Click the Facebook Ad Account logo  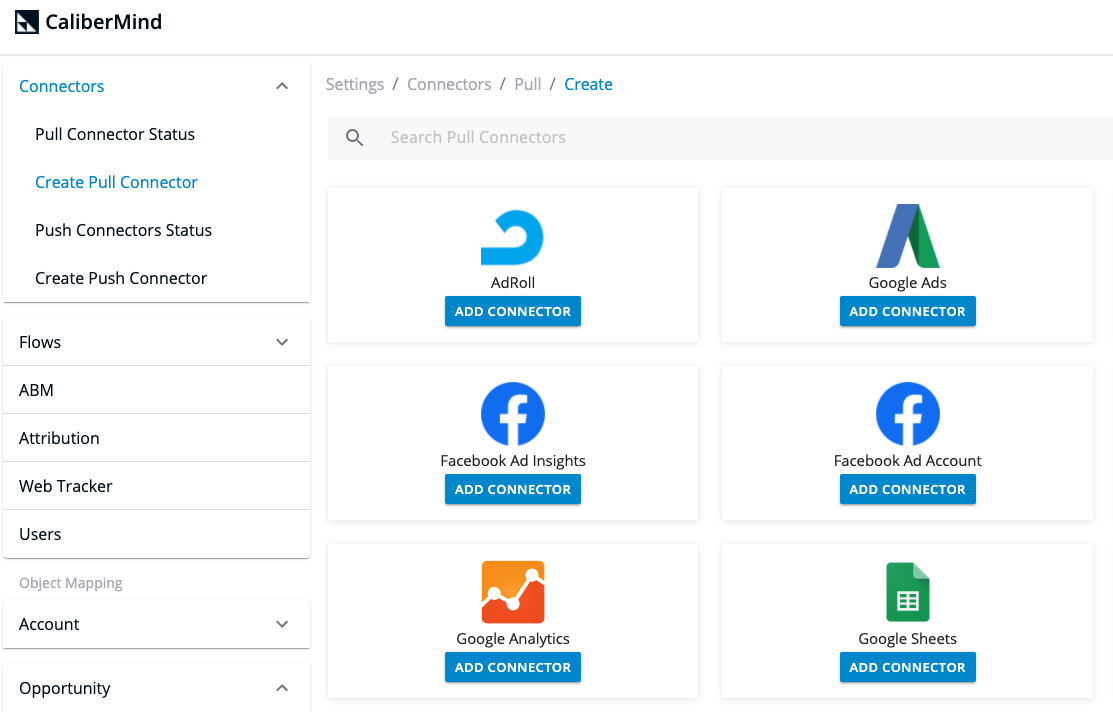907,414
